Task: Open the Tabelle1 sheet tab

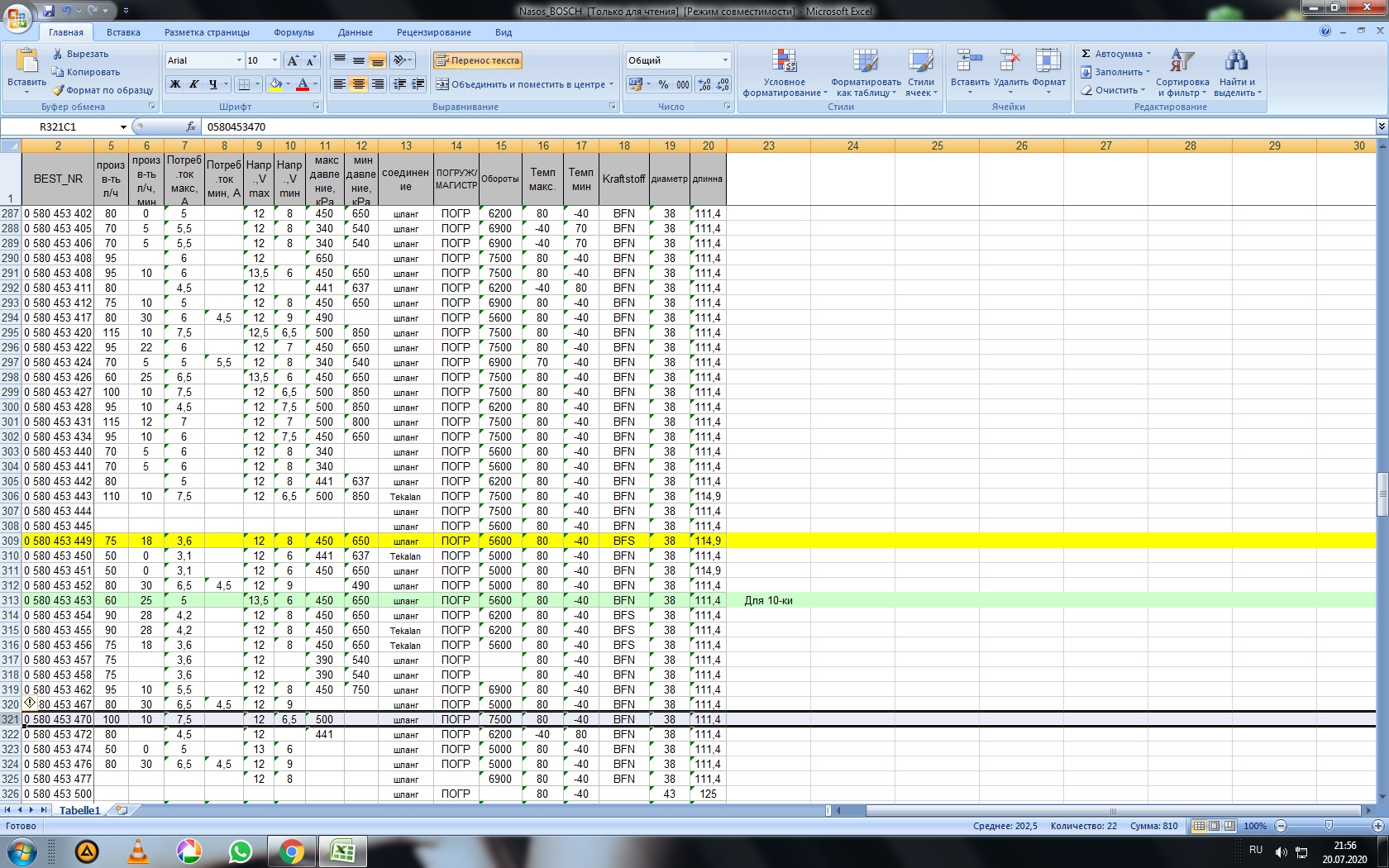Action: (79, 810)
